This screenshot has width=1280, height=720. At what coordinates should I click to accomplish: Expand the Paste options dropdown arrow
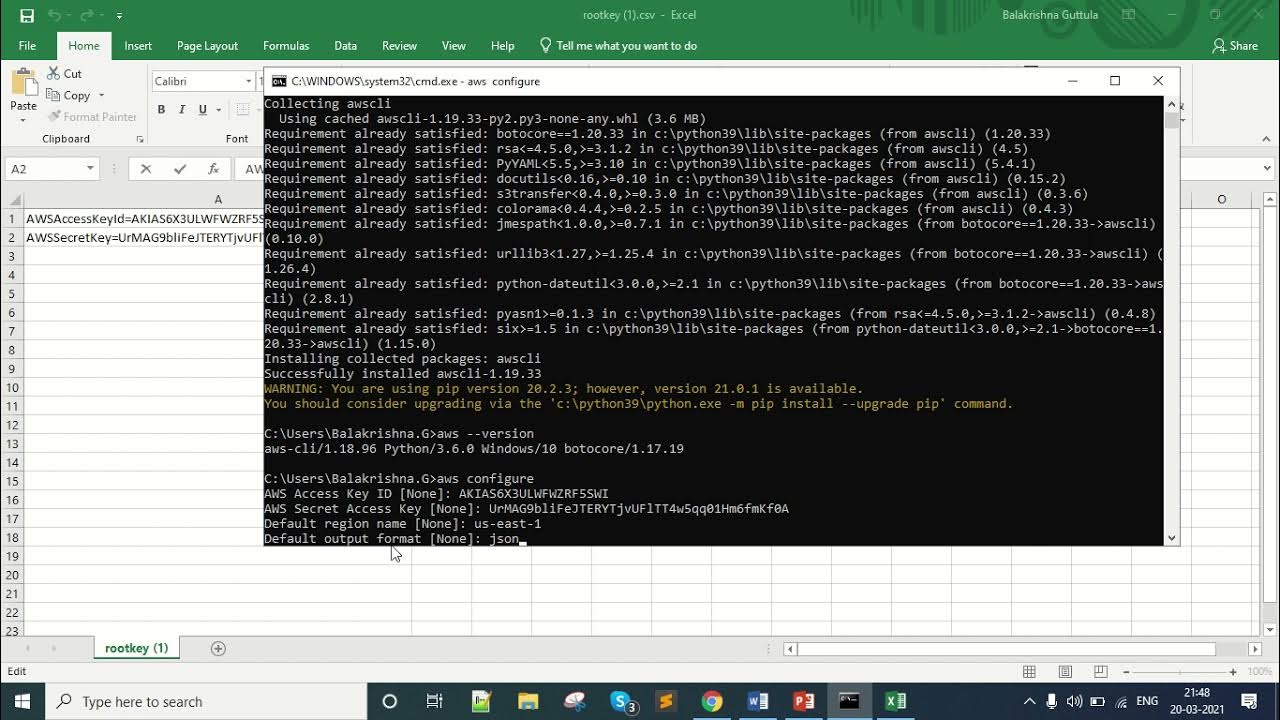point(23,120)
